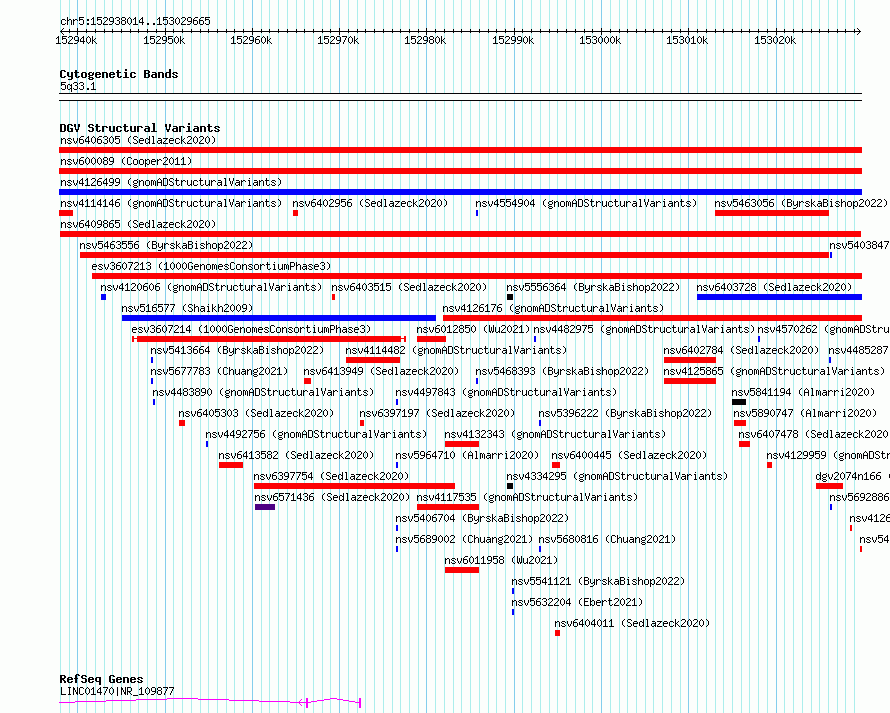Click the blue bar of nsv4126499
890x713 pixels.
460,192
